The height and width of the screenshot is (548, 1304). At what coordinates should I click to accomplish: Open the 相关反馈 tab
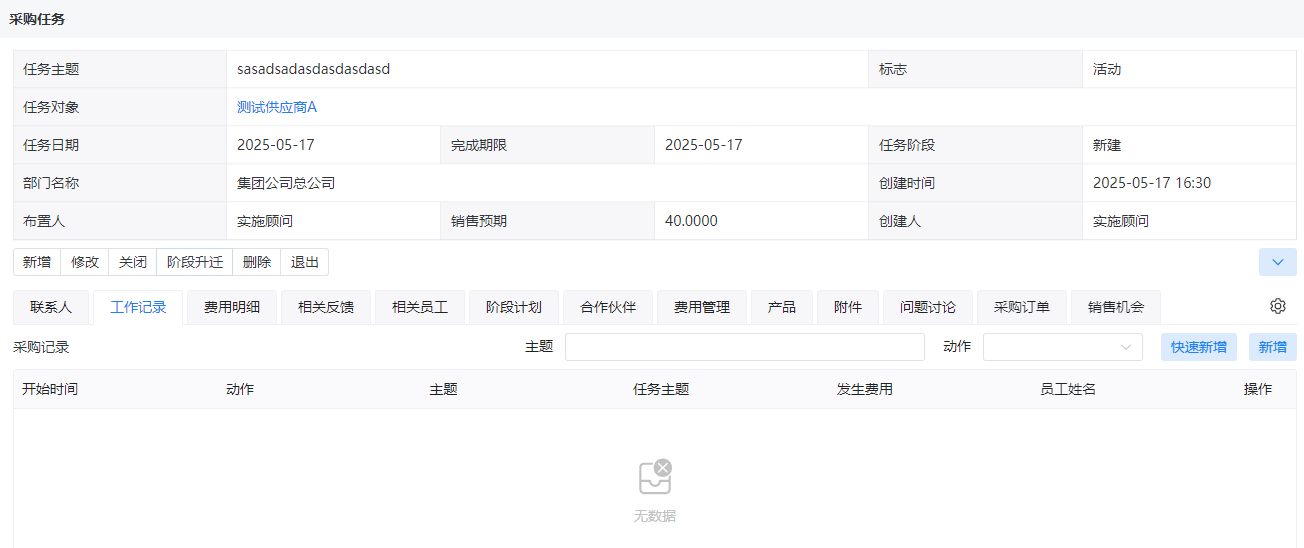[x=326, y=307]
